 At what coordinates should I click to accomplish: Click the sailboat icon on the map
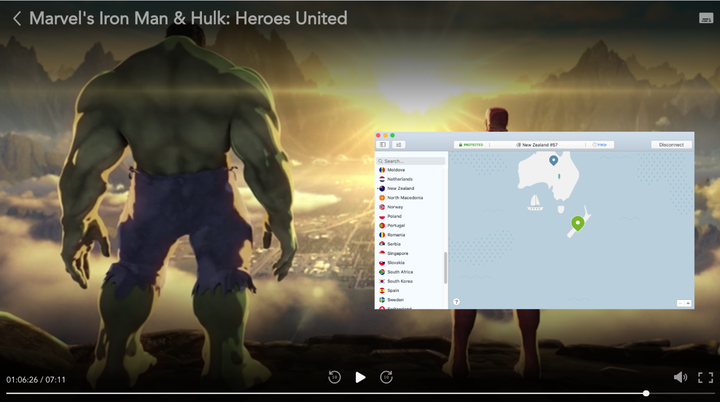click(x=535, y=202)
